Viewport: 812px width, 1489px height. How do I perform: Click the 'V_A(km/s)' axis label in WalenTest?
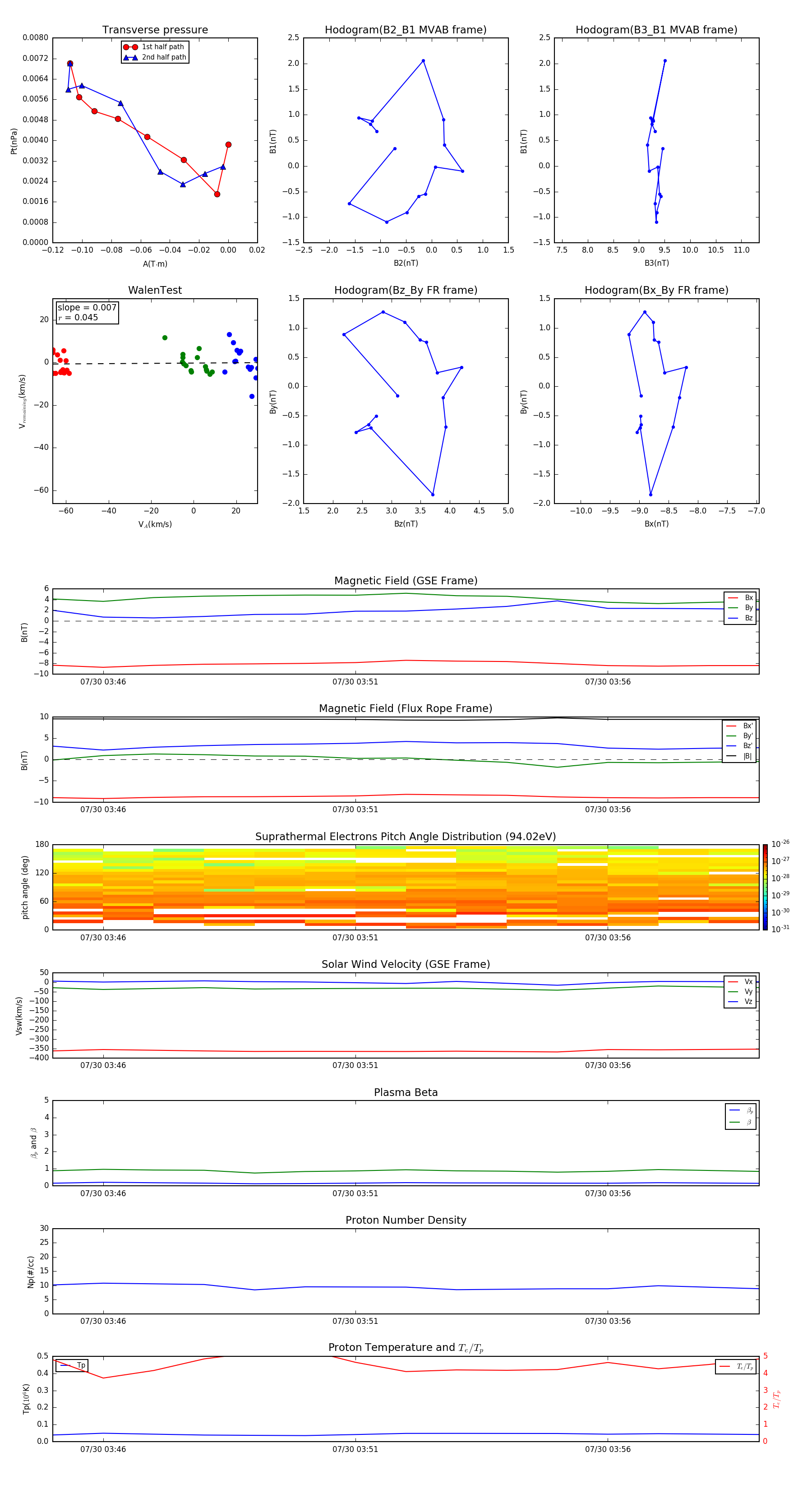(x=155, y=524)
